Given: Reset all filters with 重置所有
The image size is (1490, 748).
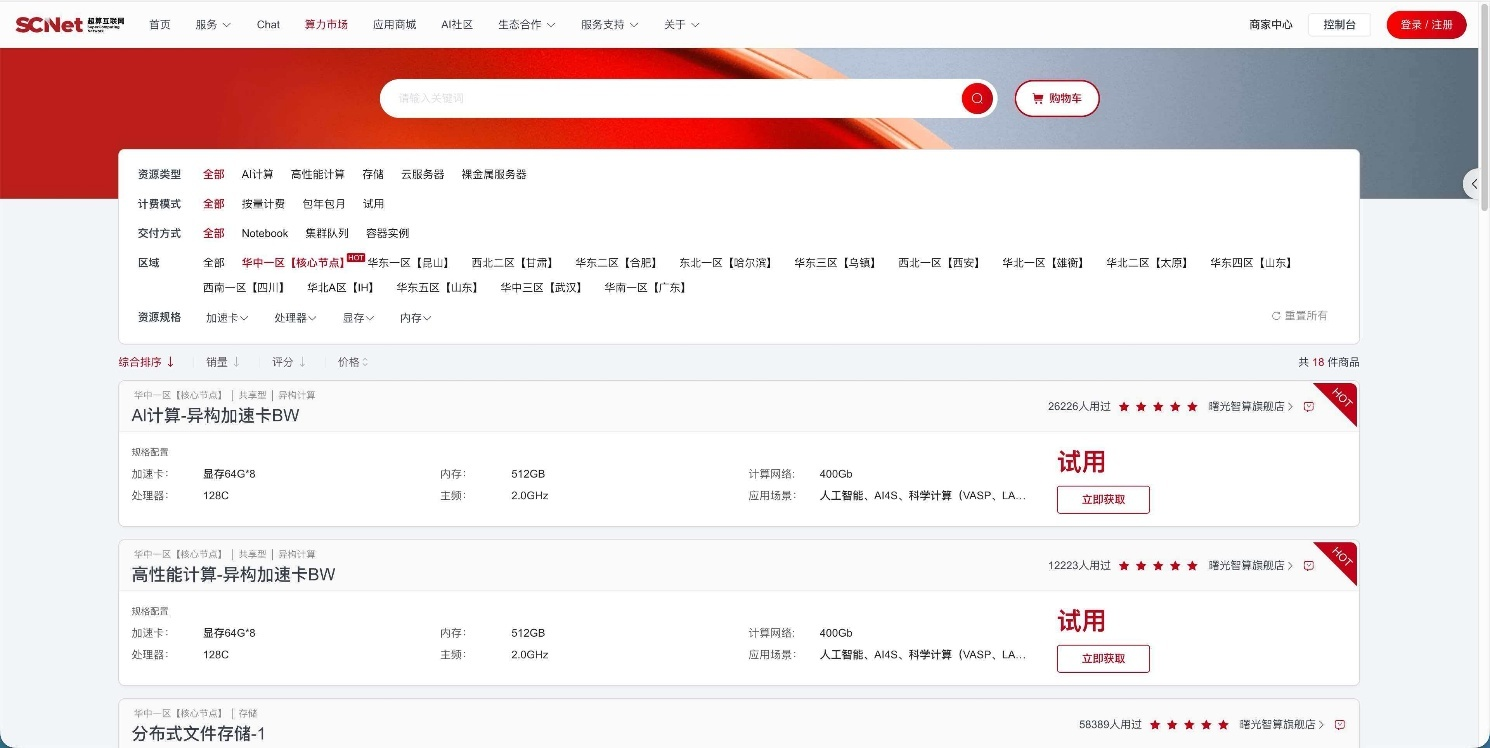Looking at the screenshot, I should pyautogui.click(x=1300, y=316).
